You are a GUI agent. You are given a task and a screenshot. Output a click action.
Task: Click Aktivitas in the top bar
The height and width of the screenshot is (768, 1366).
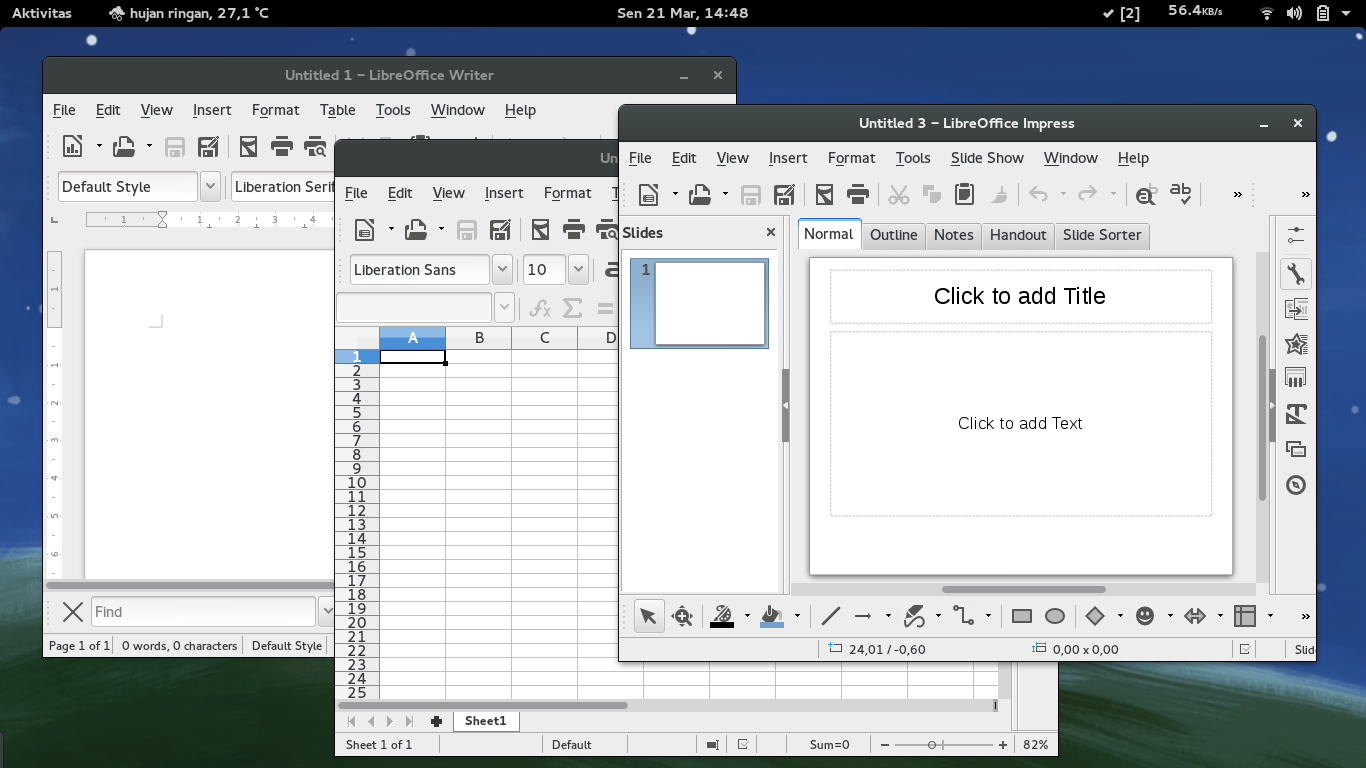(x=41, y=13)
